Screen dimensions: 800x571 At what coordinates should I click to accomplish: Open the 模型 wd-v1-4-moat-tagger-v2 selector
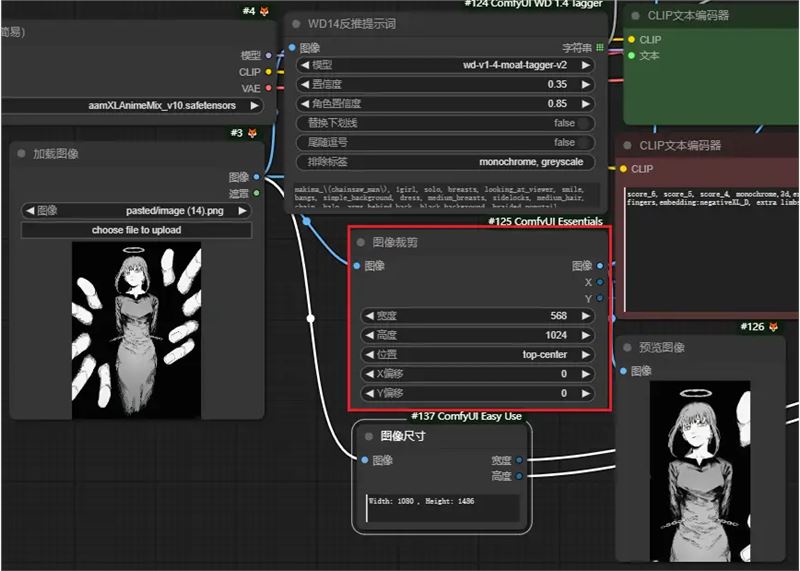point(445,65)
